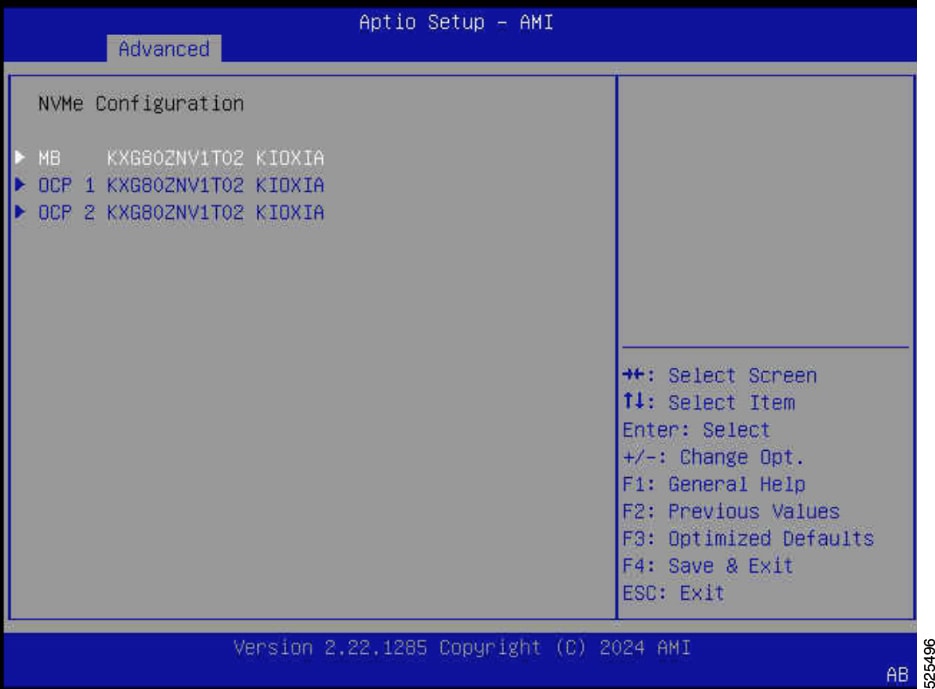Click the F3: Optimized Defaults line
Screen dimensions: 935x689
[748, 538]
